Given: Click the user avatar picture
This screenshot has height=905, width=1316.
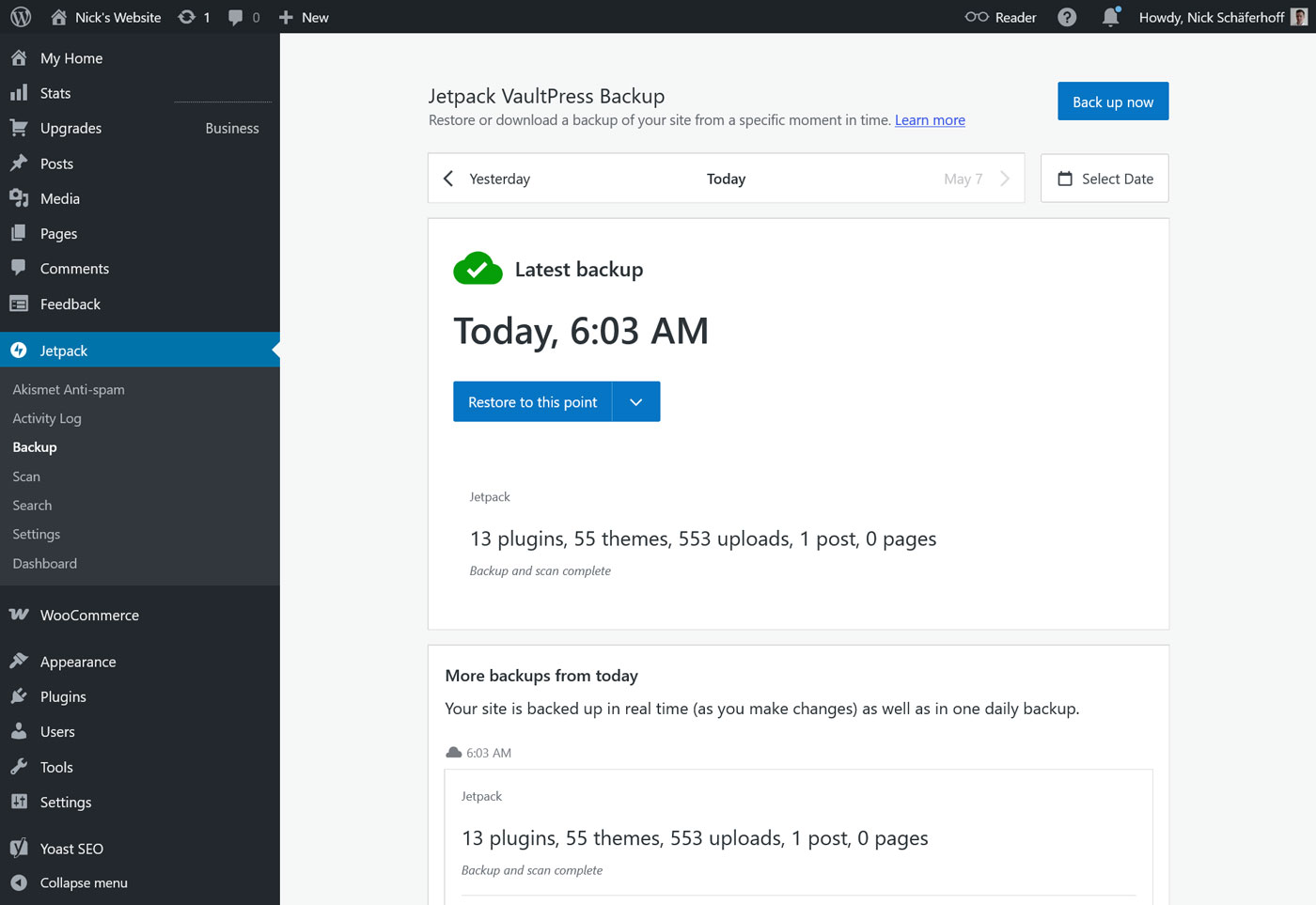Looking at the screenshot, I should [x=1299, y=17].
